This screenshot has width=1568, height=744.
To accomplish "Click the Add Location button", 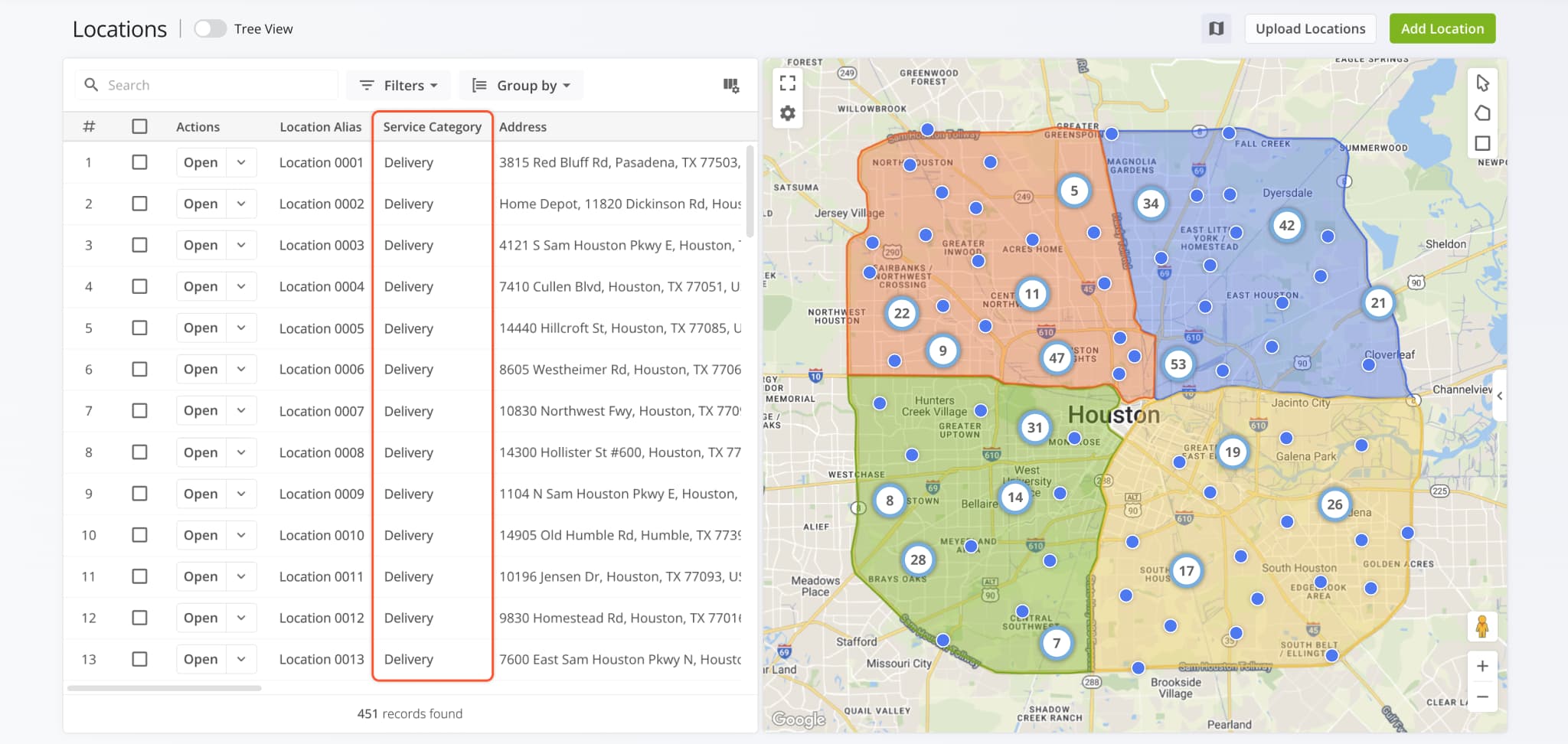I will tap(1442, 28).
